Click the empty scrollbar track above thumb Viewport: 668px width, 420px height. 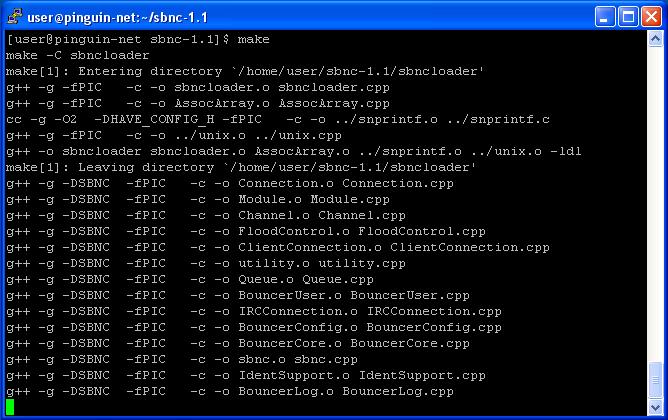click(x=655, y=204)
